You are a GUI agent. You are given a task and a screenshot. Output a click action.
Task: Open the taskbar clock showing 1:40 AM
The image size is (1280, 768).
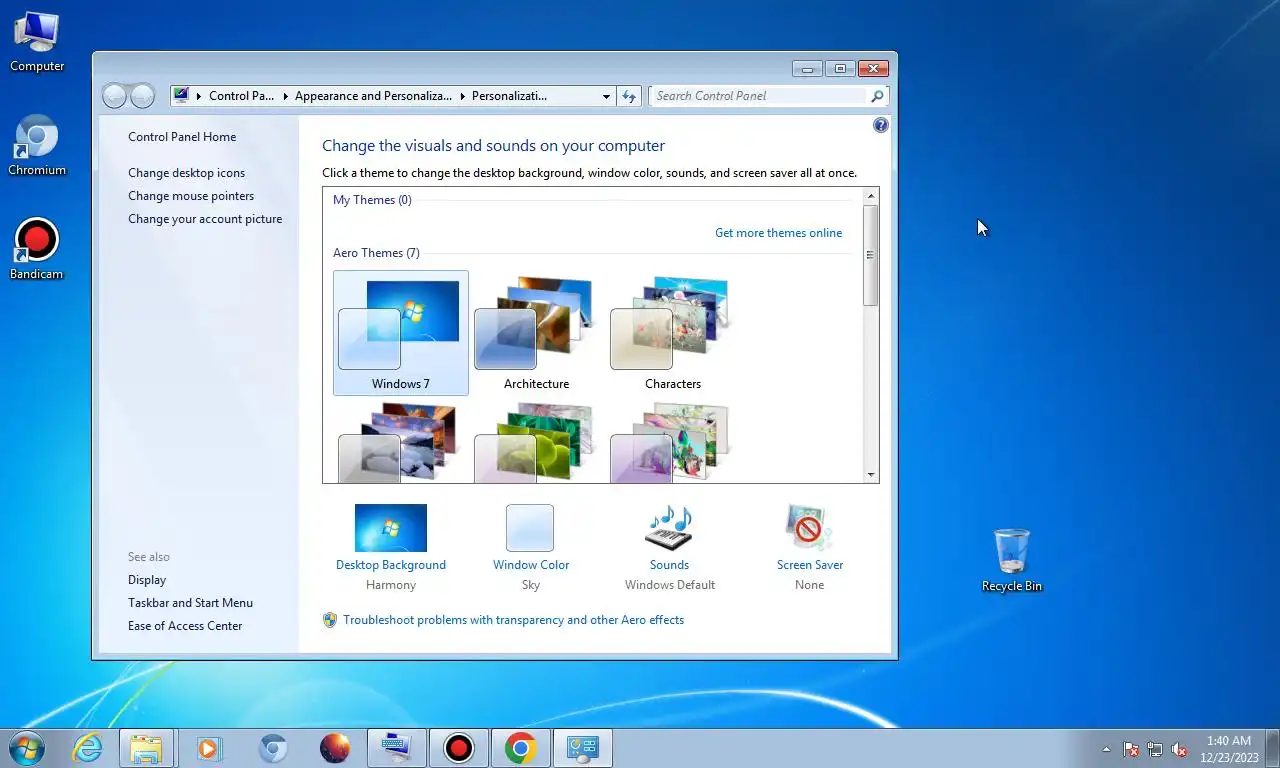[x=1229, y=749]
